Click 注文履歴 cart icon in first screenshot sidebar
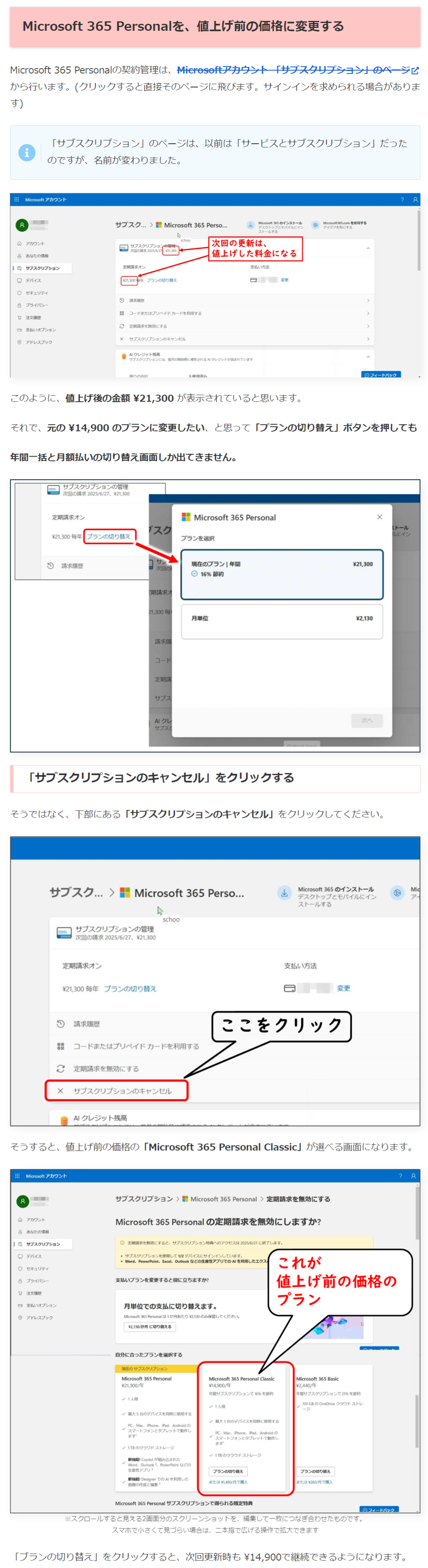The height and width of the screenshot is (1568, 428). (x=19, y=318)
